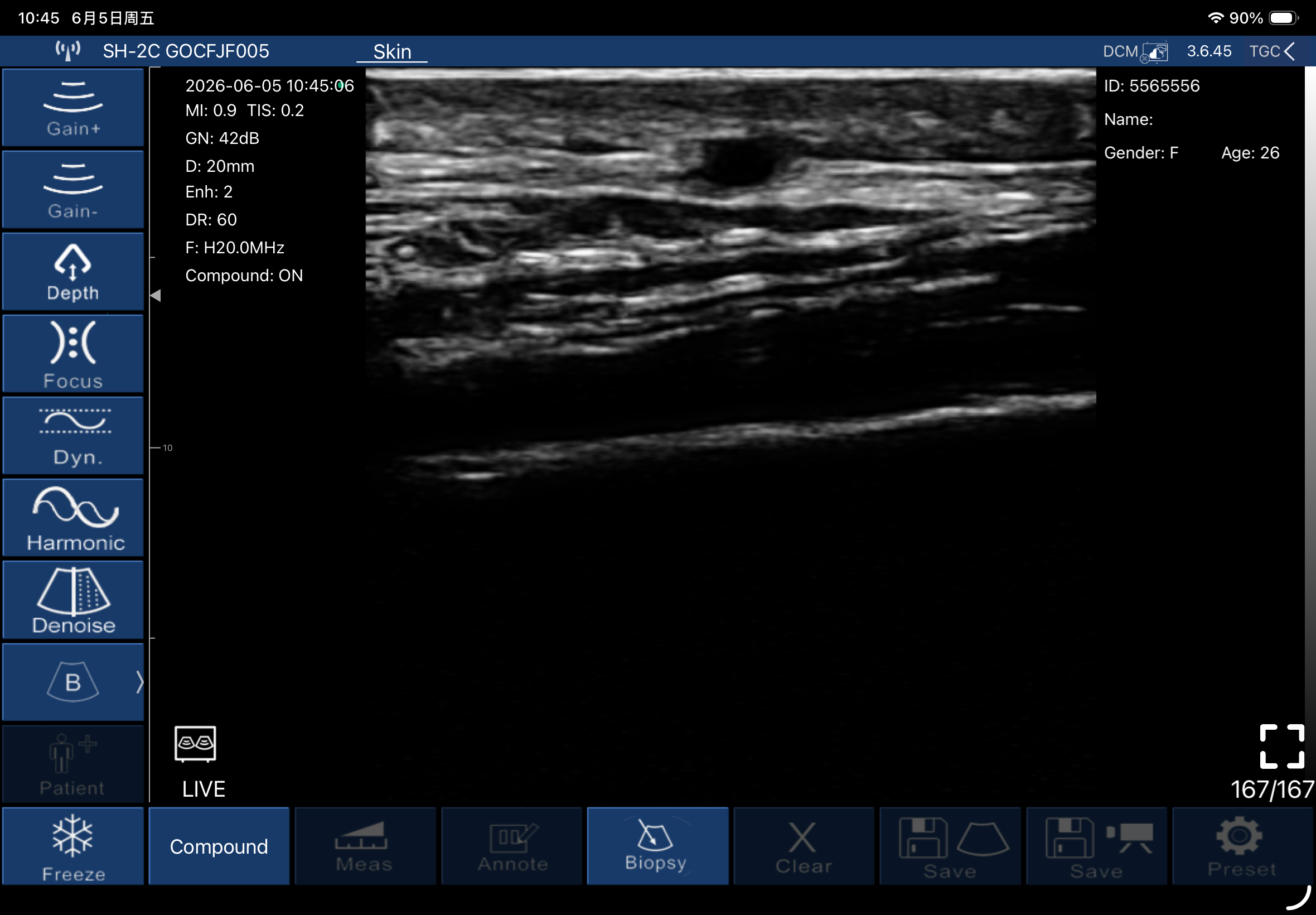Decrease gain with the Gain- button
This screenshot has width=1316, height=915.
72,190
